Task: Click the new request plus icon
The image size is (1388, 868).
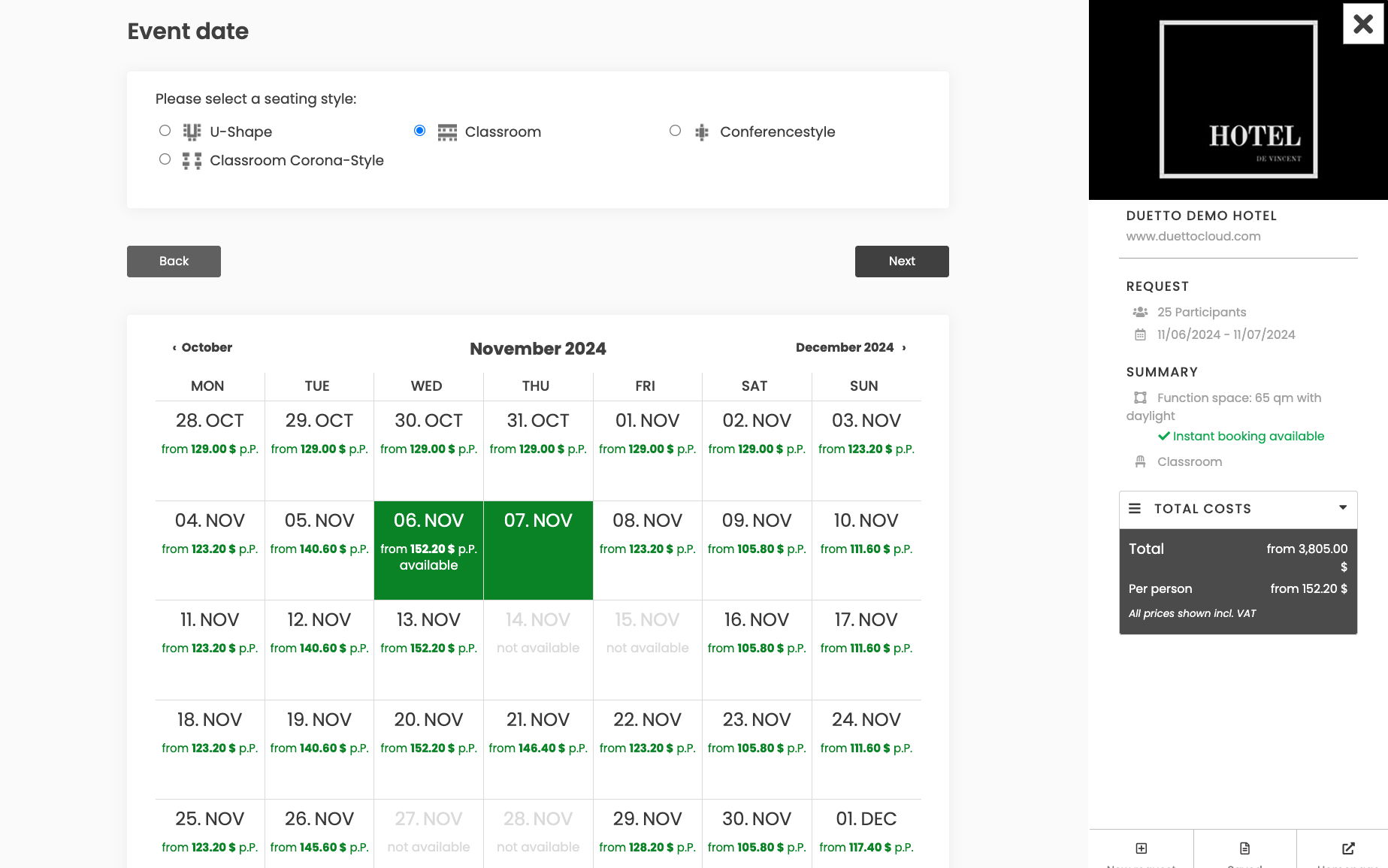Action: [1141, 848]
